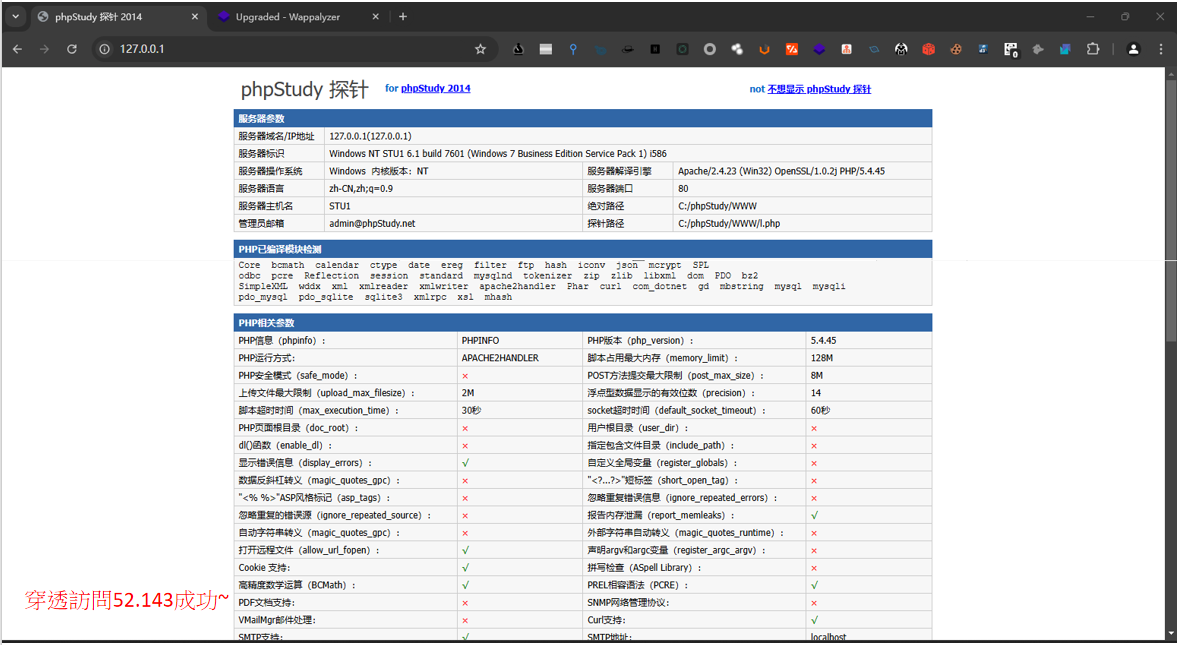The width and height of the screenshot is (1177, 645).
Task: Click the white dice icon with 0 badge
Action: (1010, 50)
